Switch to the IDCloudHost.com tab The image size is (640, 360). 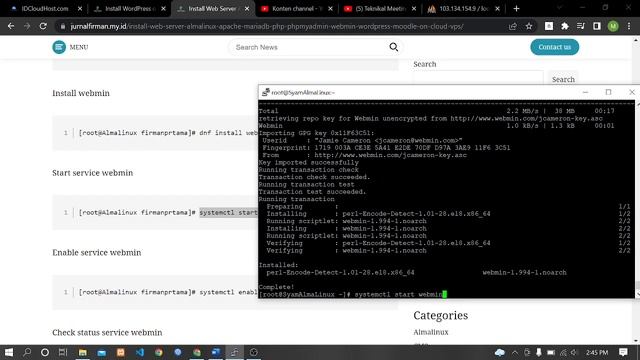coord(45,9)
